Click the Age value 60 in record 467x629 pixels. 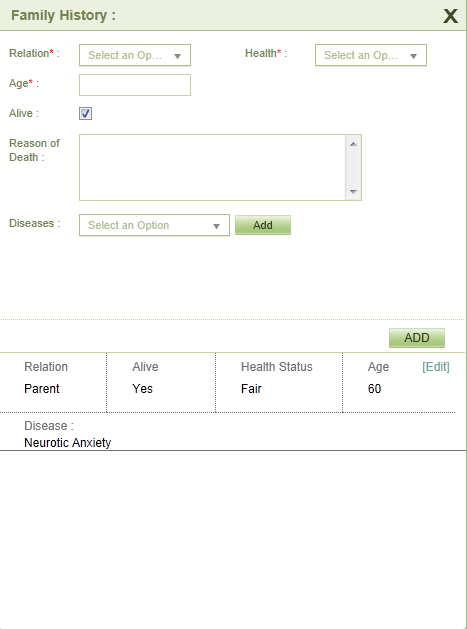374,389
